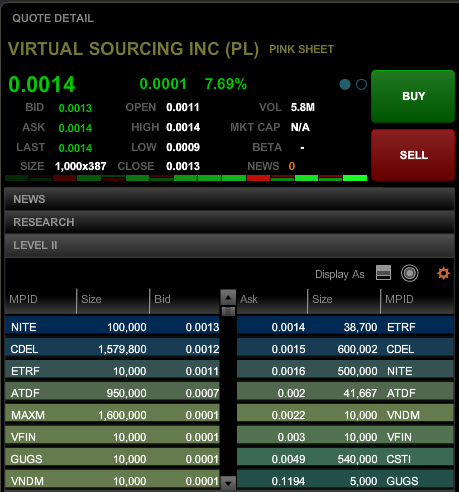Expand the NEWS section
Viewport: 459px width, 492px height.
229,199
